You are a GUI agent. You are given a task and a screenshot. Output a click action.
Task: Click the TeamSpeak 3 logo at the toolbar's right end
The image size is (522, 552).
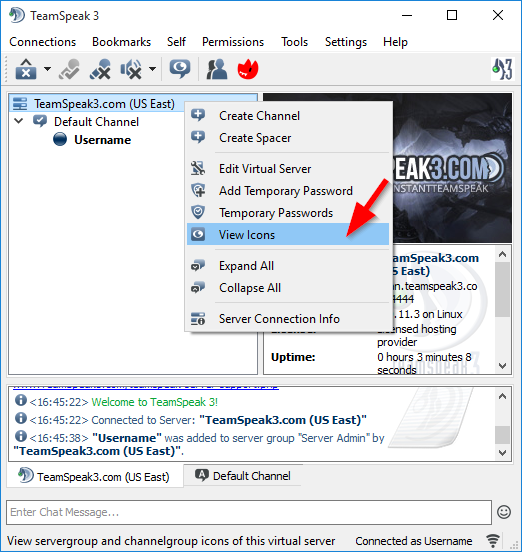(x=502, y=69)
